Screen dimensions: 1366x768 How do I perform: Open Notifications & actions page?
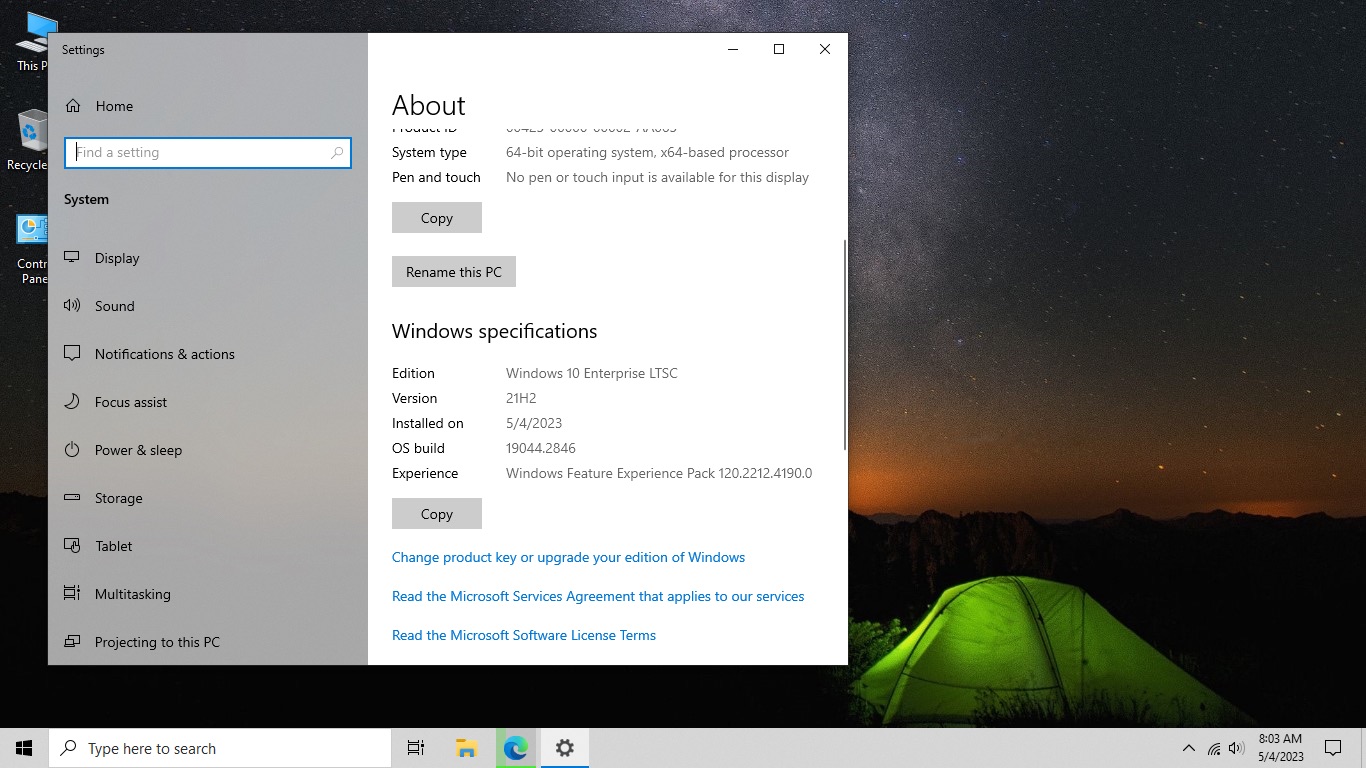tap(208, 354)
